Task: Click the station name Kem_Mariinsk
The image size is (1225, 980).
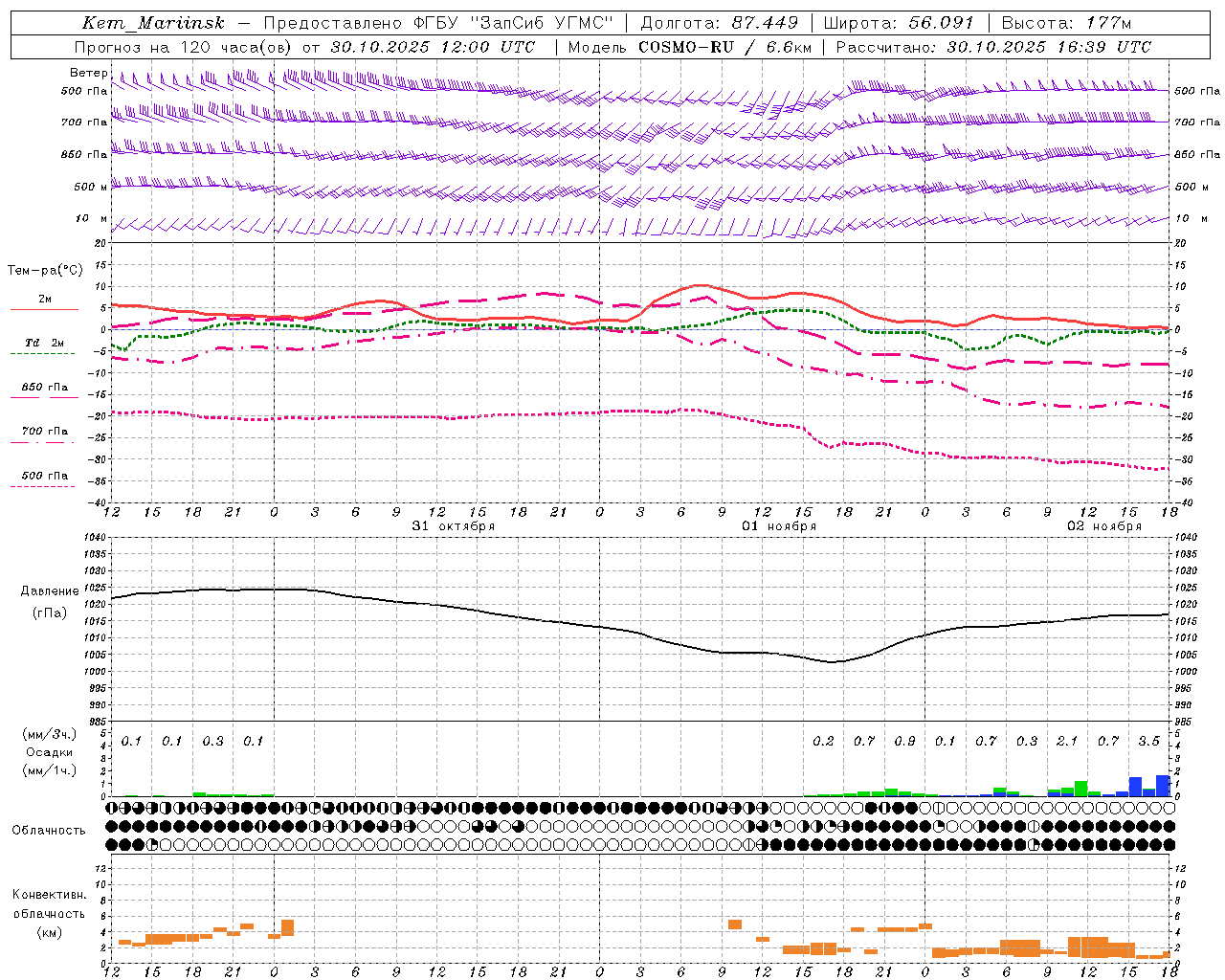Action: click(x=153, y=23)
